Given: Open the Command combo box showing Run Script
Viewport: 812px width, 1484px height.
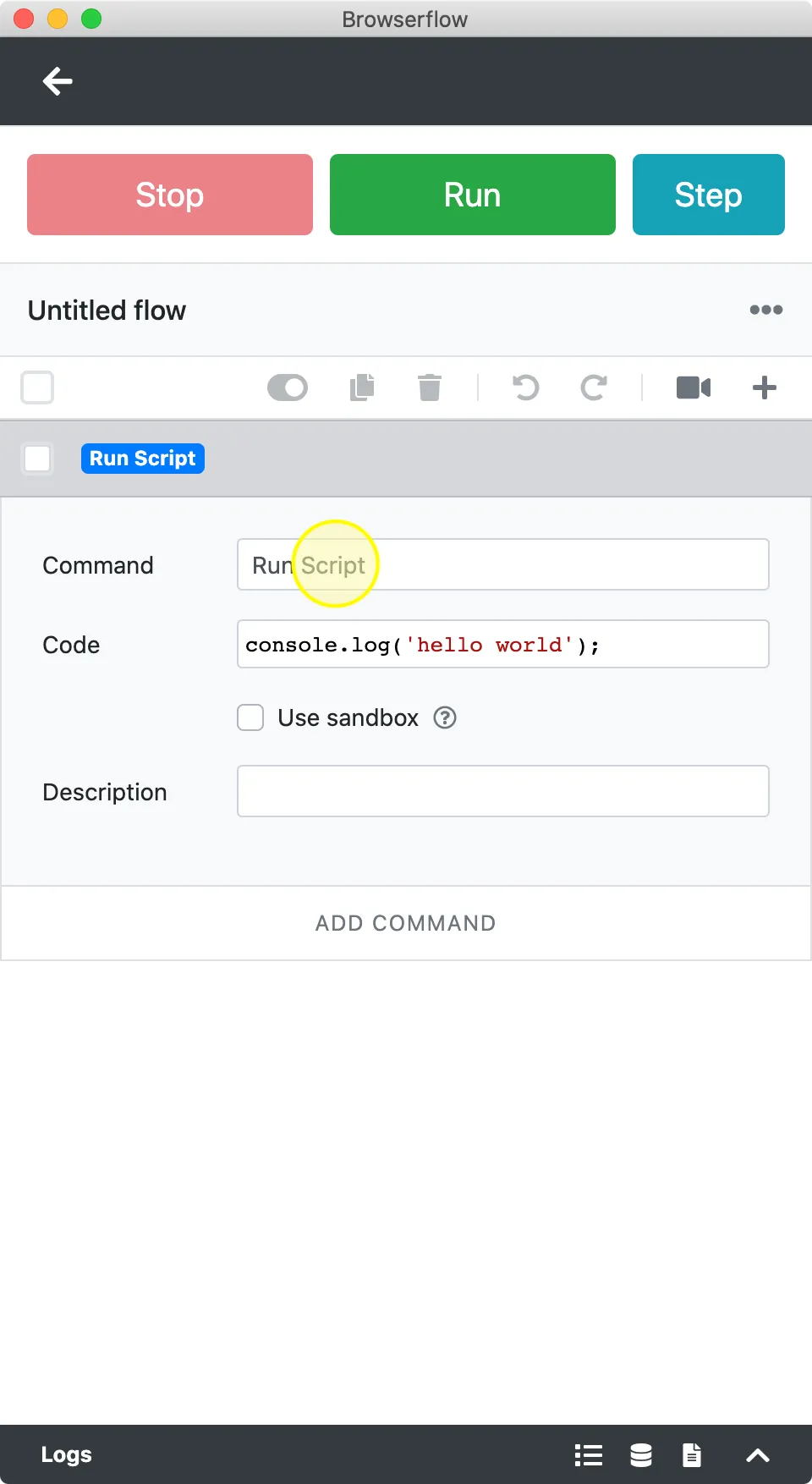Looking at the screenshot, I should coord(503,564).
